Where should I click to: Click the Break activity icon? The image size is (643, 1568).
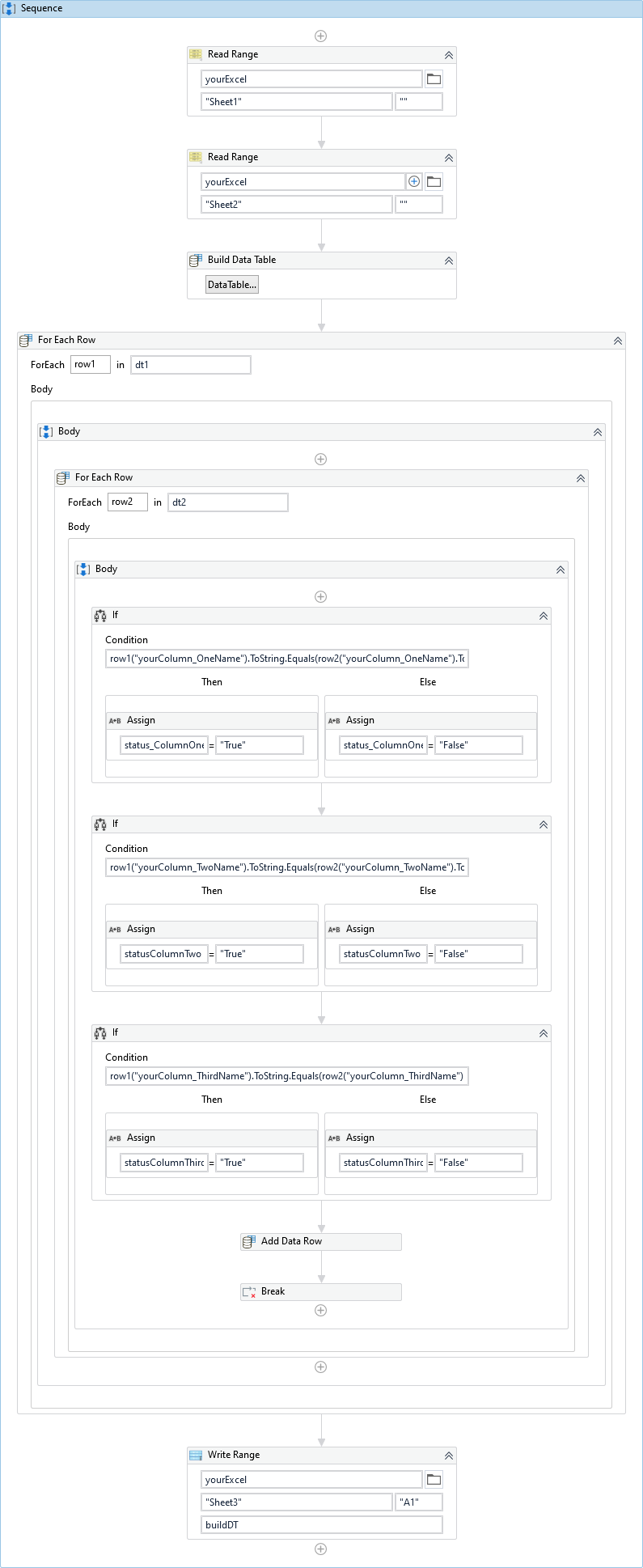point(249,1292)
